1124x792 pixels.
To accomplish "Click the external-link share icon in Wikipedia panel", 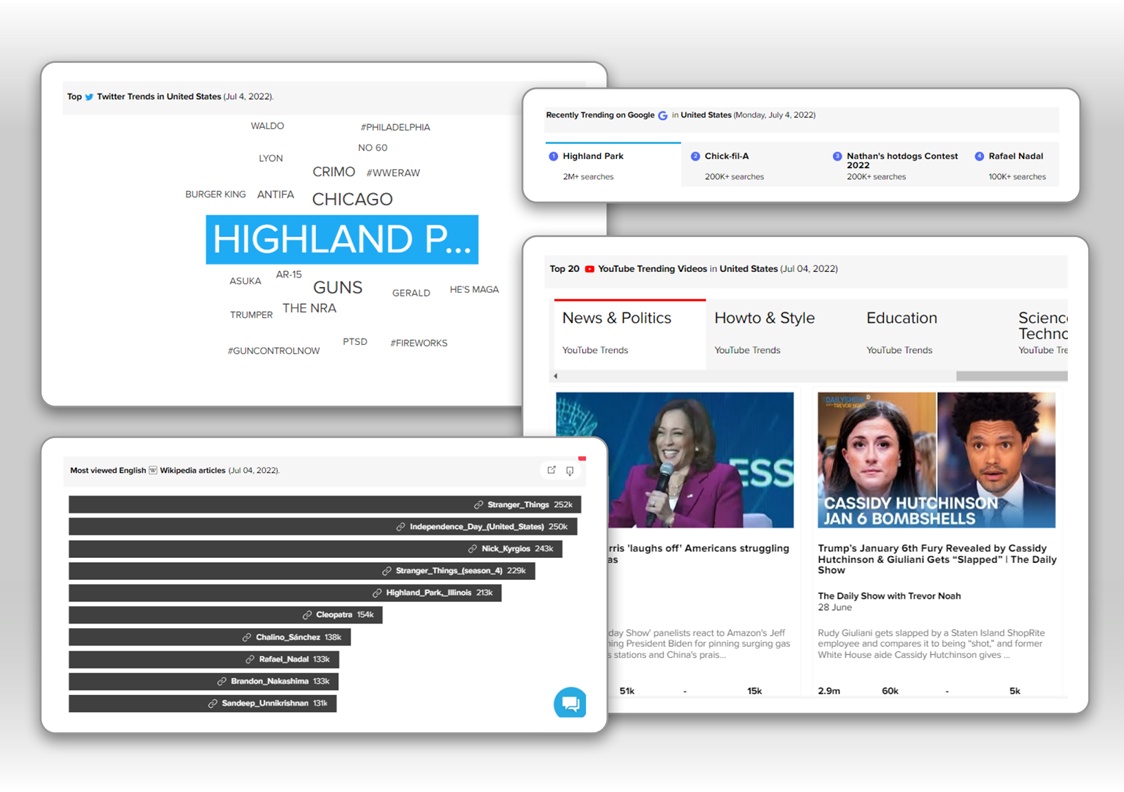I will (551, 470).
